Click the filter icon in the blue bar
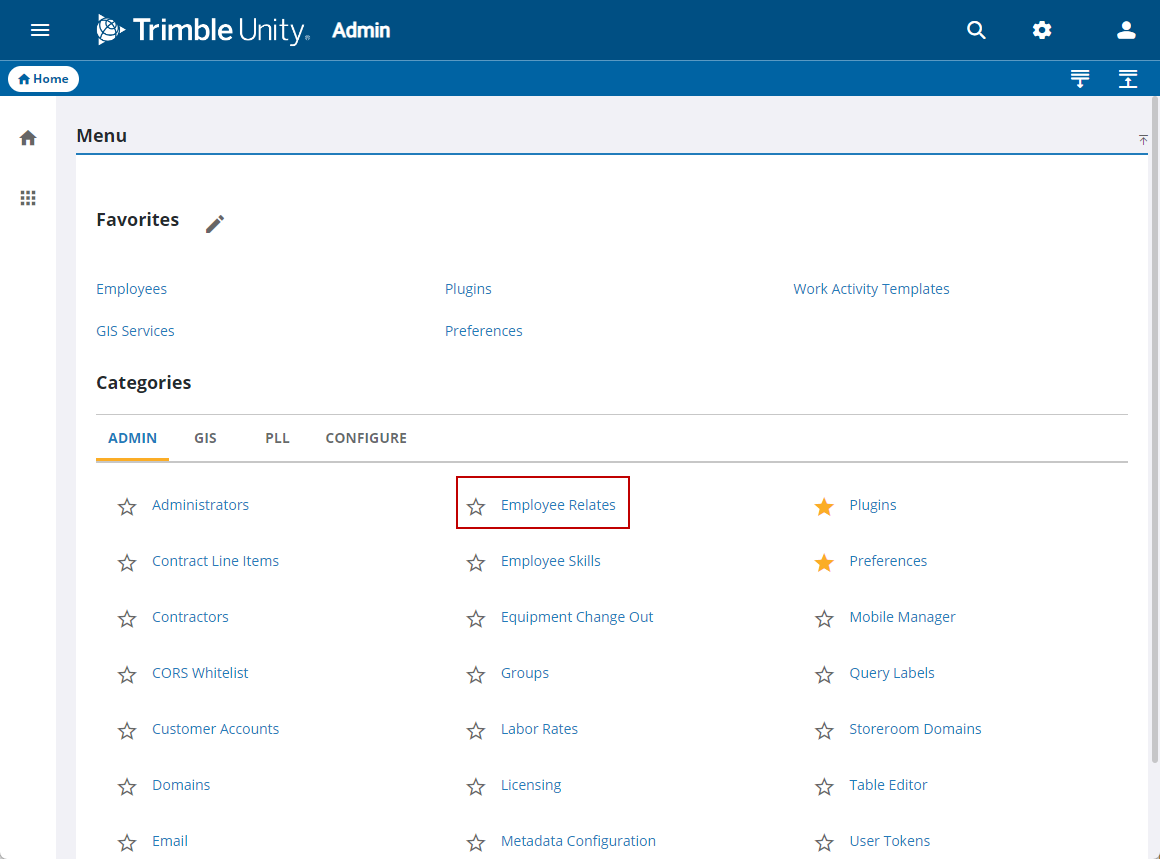The height and width of the screenshot is (859, 1160). click(1080, 78)
